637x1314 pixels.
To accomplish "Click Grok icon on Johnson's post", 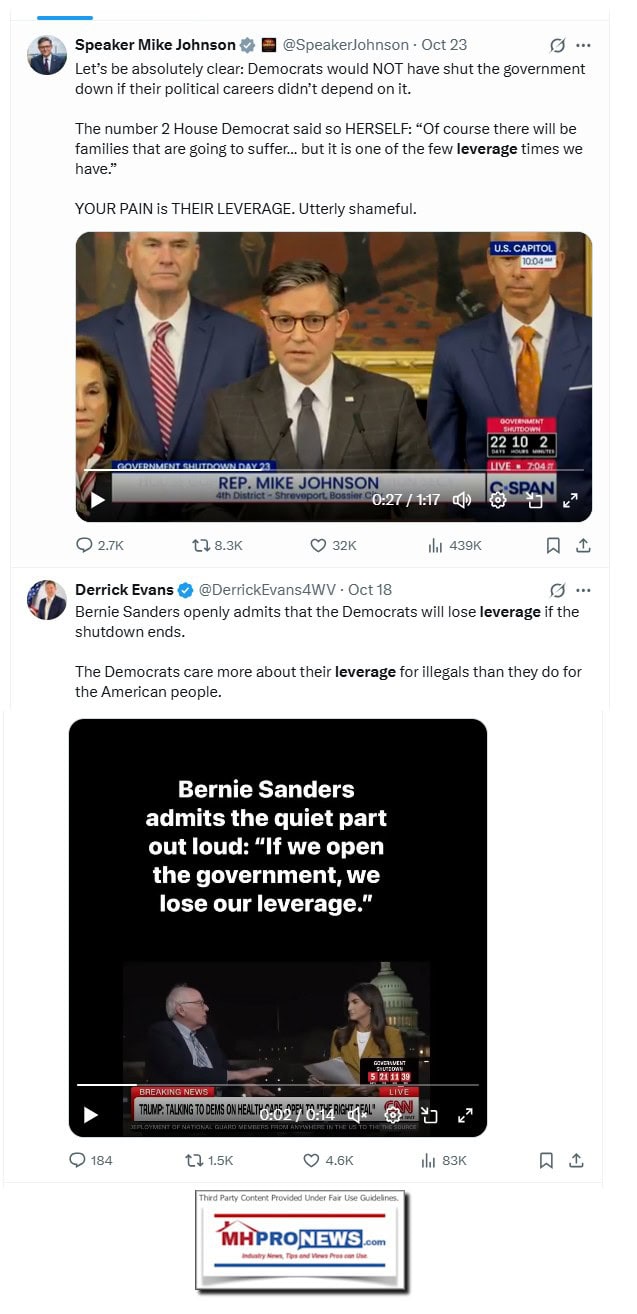I will click(x=558, y=45).
